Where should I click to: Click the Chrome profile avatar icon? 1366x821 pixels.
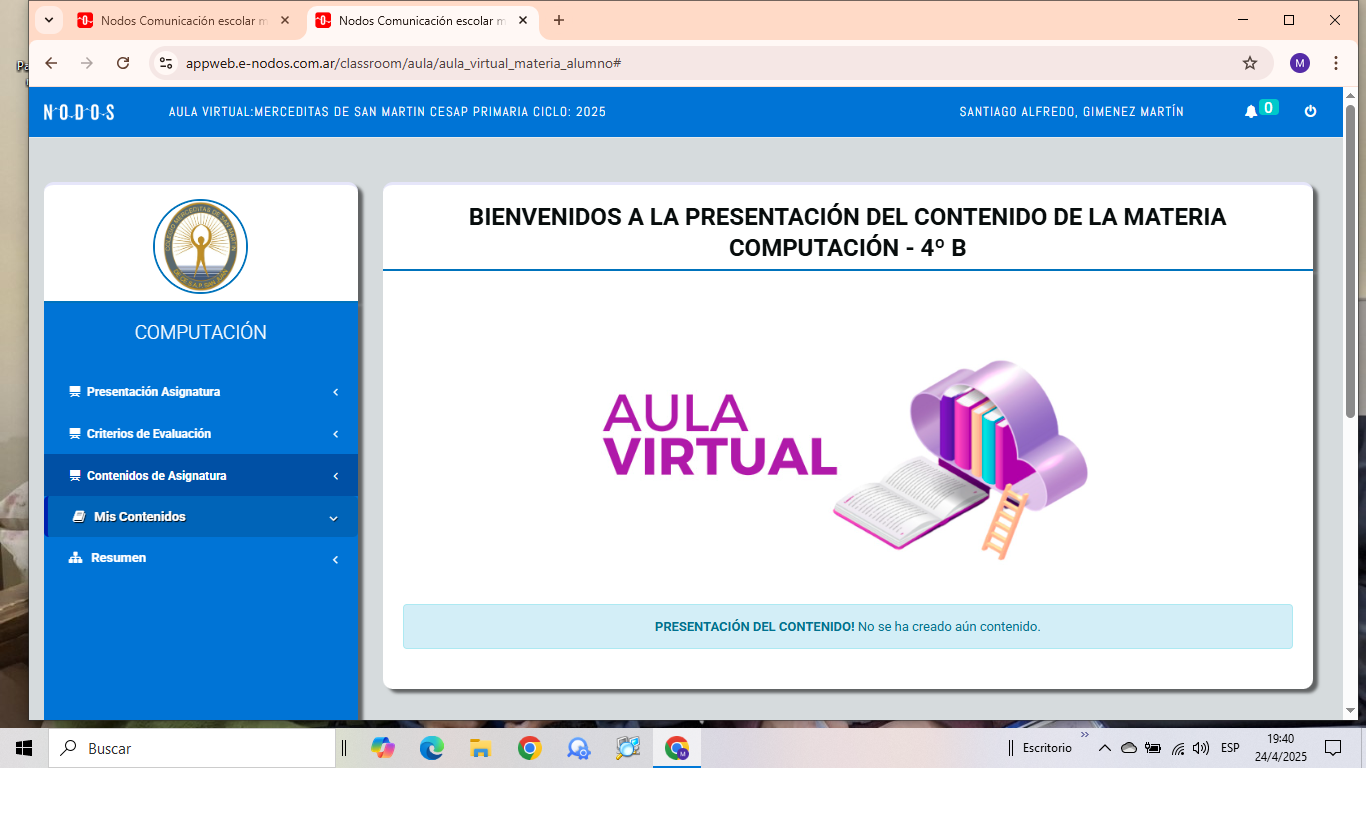[x=1299, y=63]
